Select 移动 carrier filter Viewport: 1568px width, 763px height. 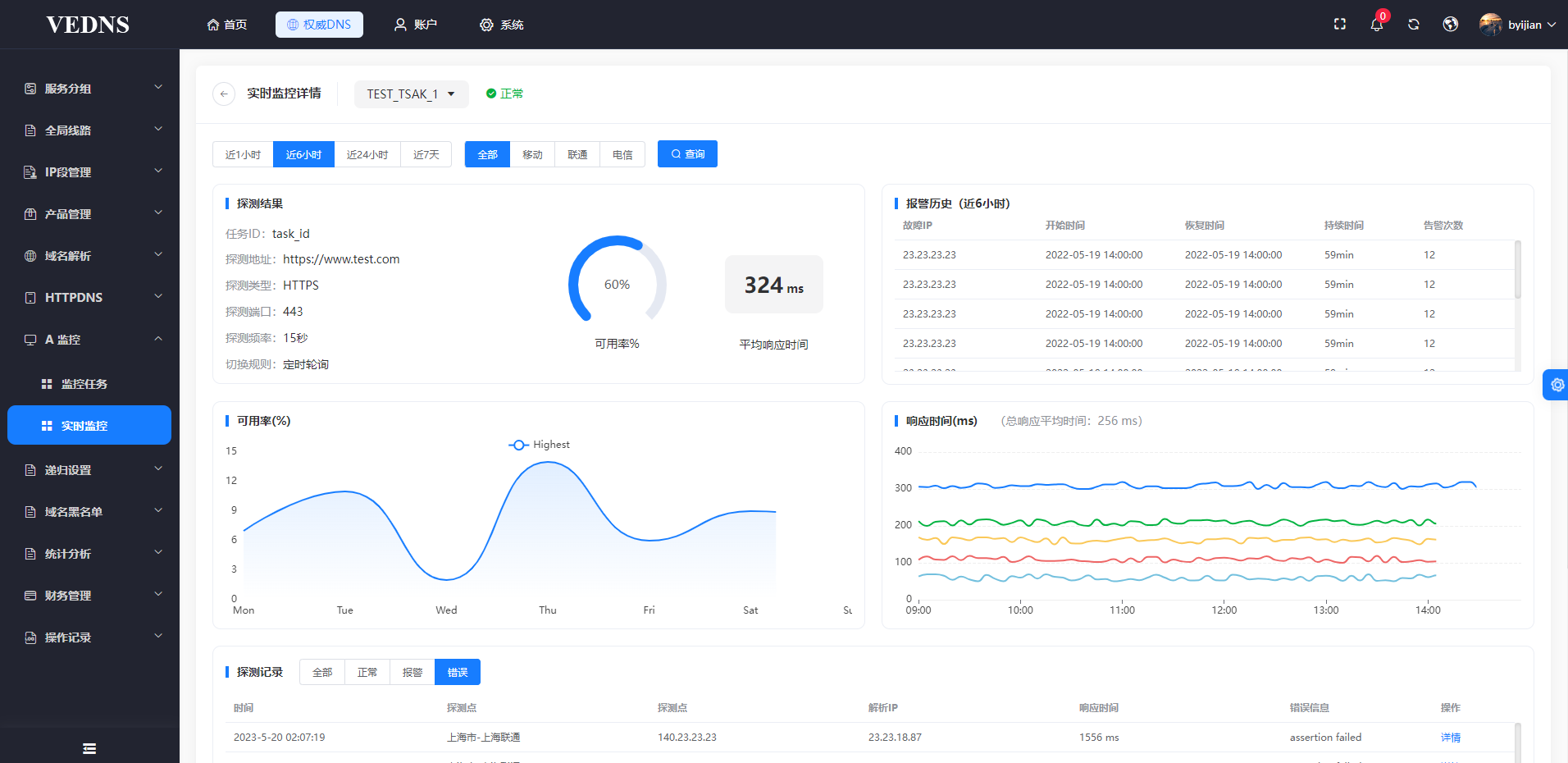532,154
